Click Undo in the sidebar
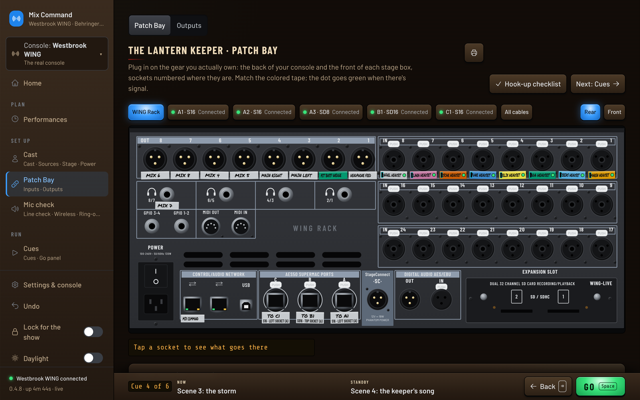 pos(57,306)
